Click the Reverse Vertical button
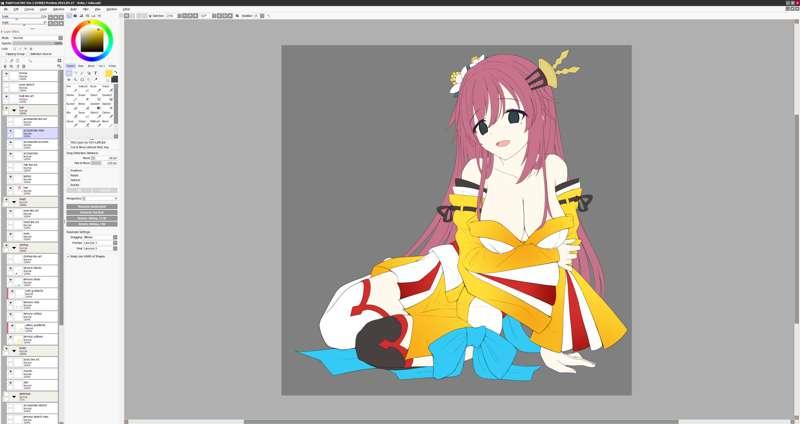Image resolution: width=800 pixels, height=424 pixels. click(x=92, y=212)
